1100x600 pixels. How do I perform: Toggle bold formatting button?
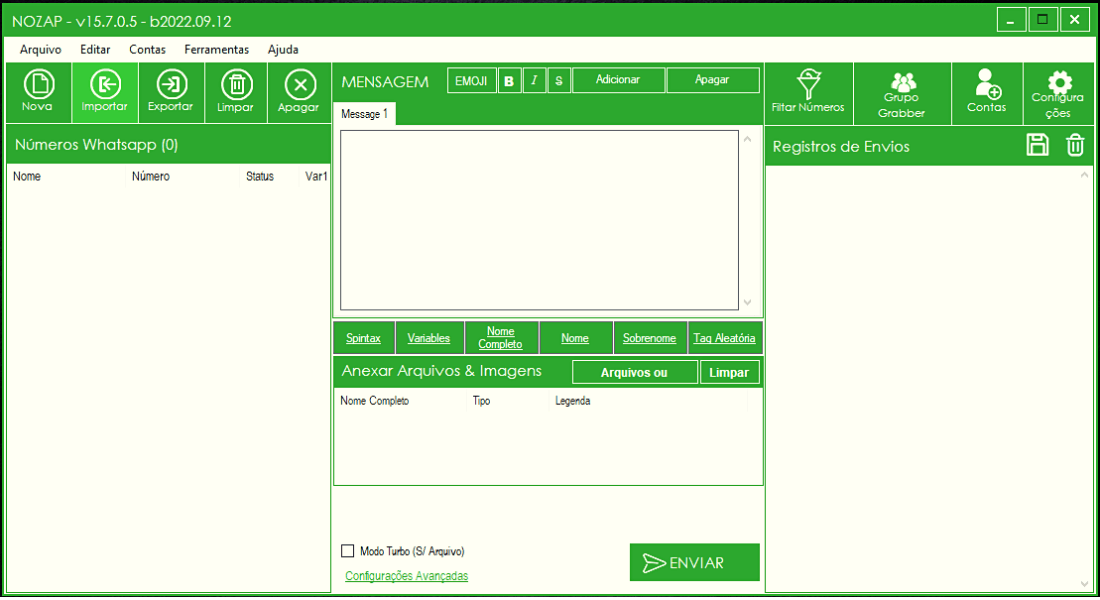pyautogui.click(x=509, y=81)
